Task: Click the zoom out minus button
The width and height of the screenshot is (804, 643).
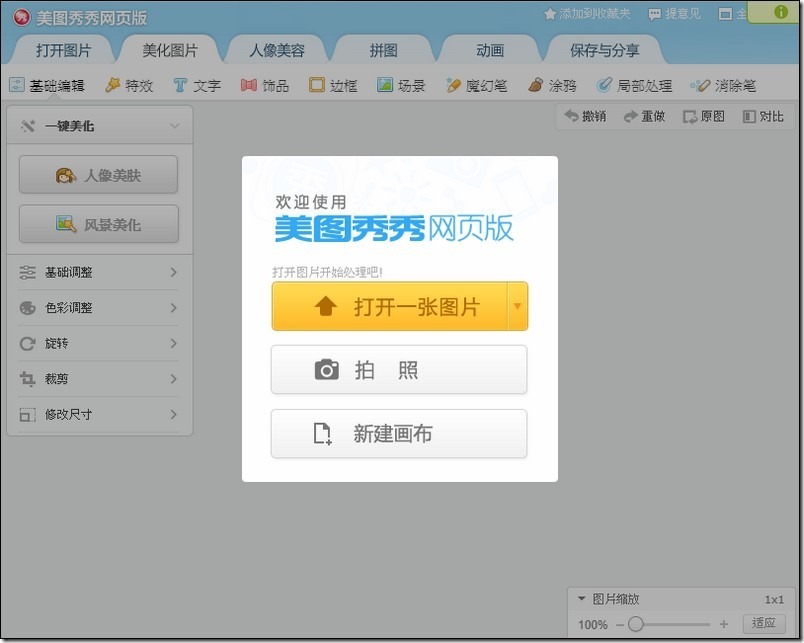Action: point(620,625)
